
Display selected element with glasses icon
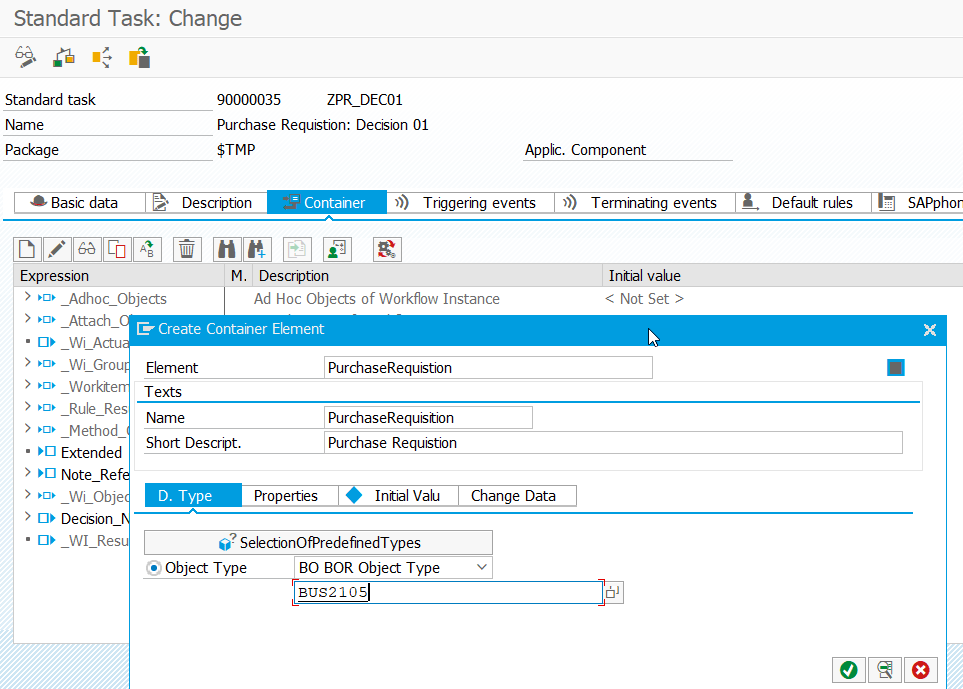[87, 248]
